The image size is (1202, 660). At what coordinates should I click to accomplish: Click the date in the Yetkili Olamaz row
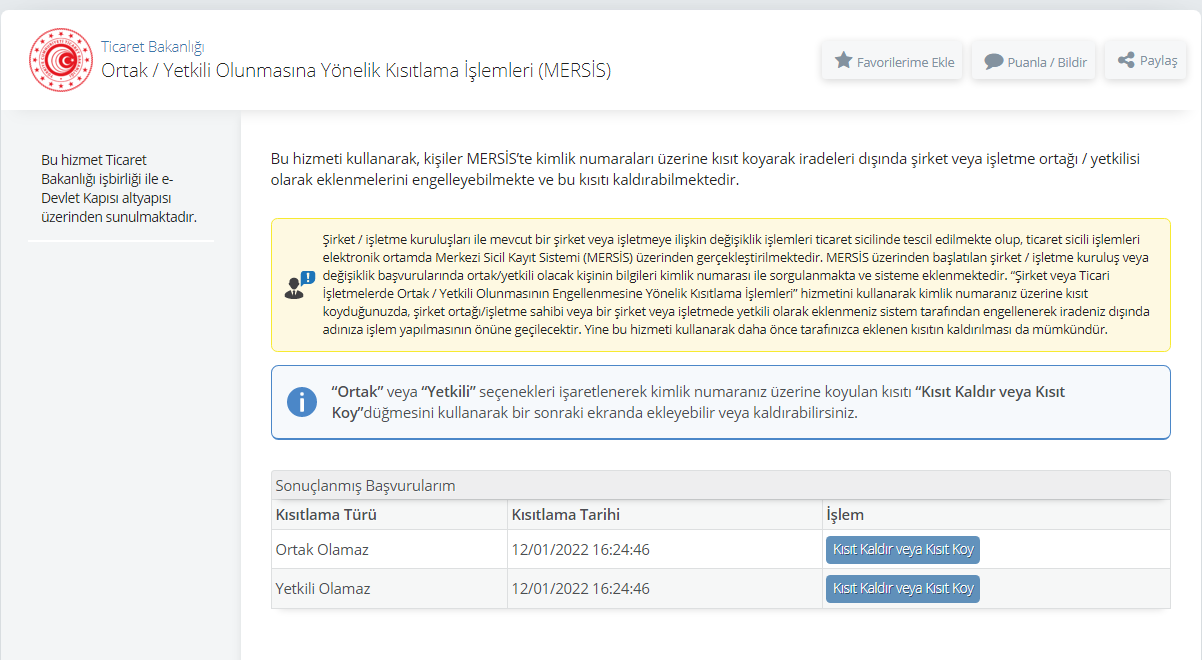(581, 588)
